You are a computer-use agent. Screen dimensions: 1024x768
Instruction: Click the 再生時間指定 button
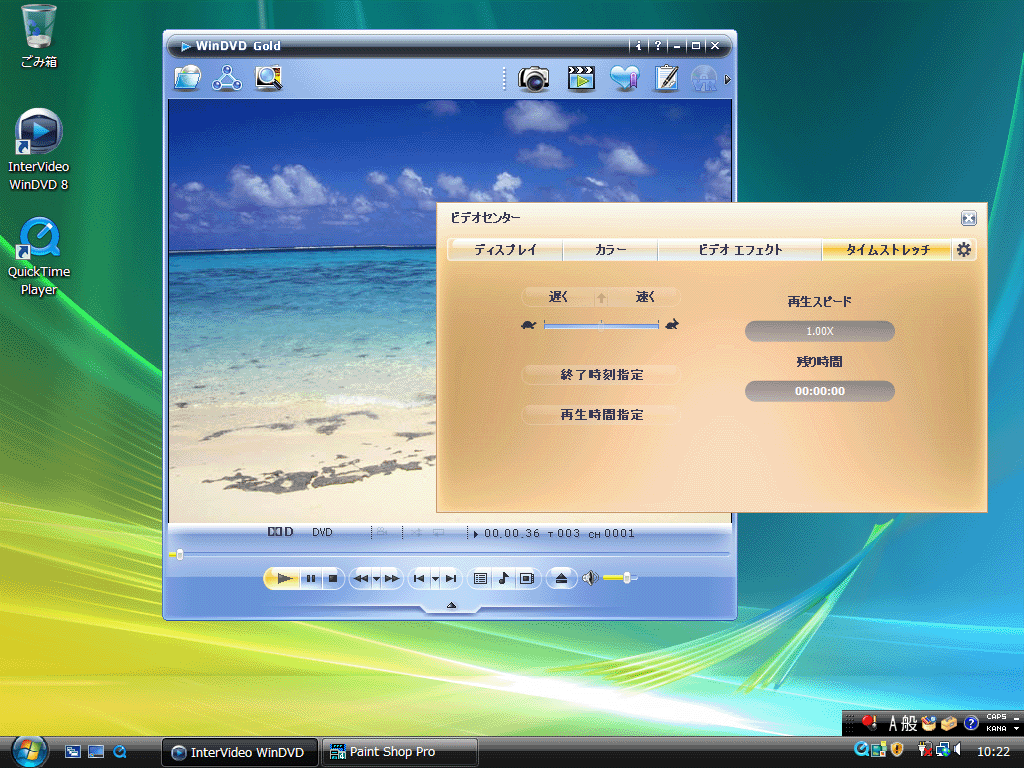[601, 415]
